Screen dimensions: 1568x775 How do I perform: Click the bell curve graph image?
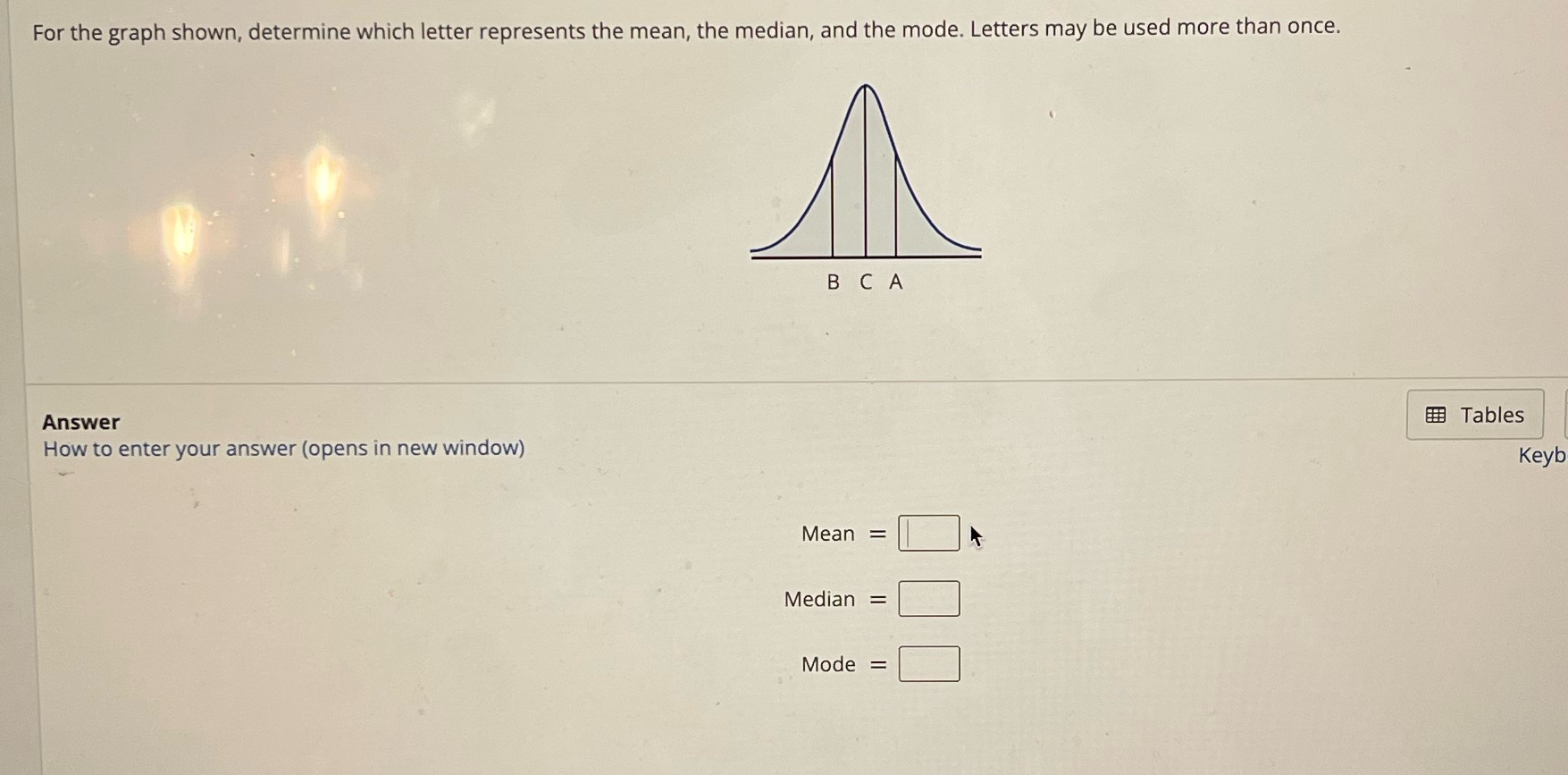864,179
